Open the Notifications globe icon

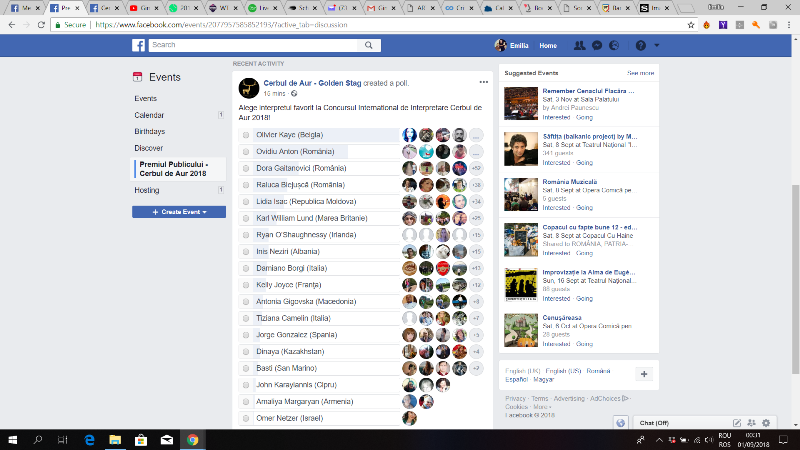614,46
